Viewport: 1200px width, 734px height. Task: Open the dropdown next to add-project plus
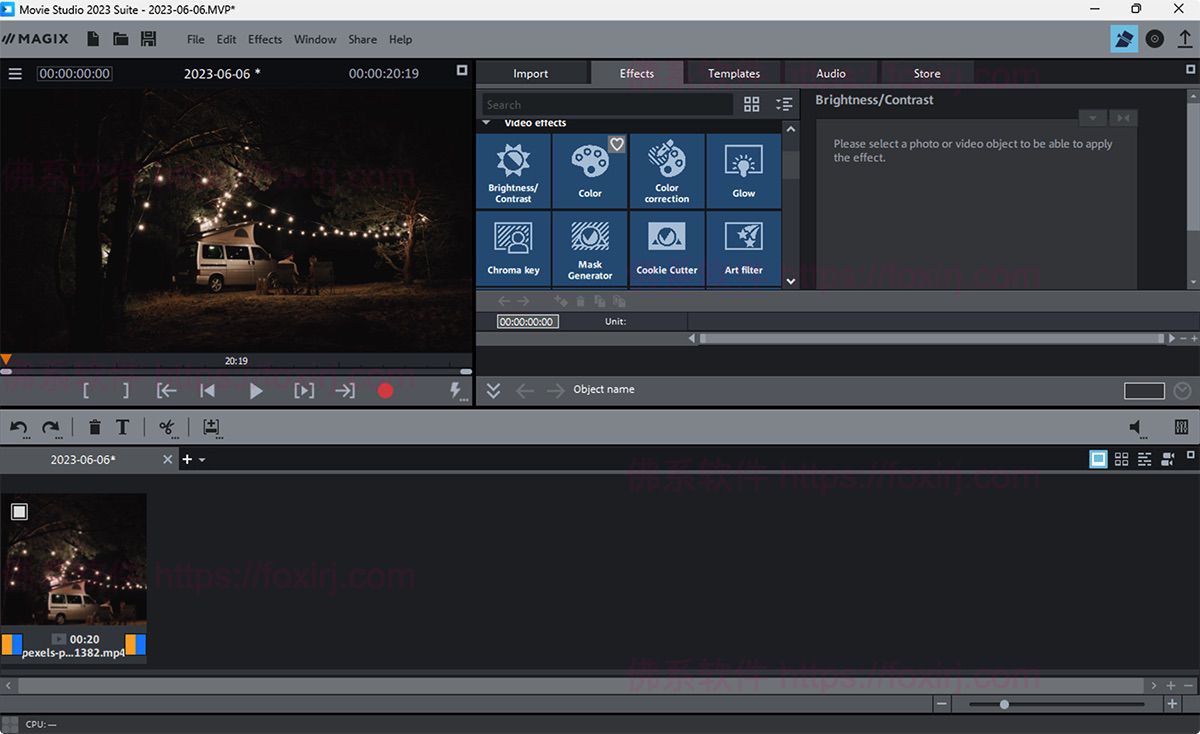click(x=202, y=460)
